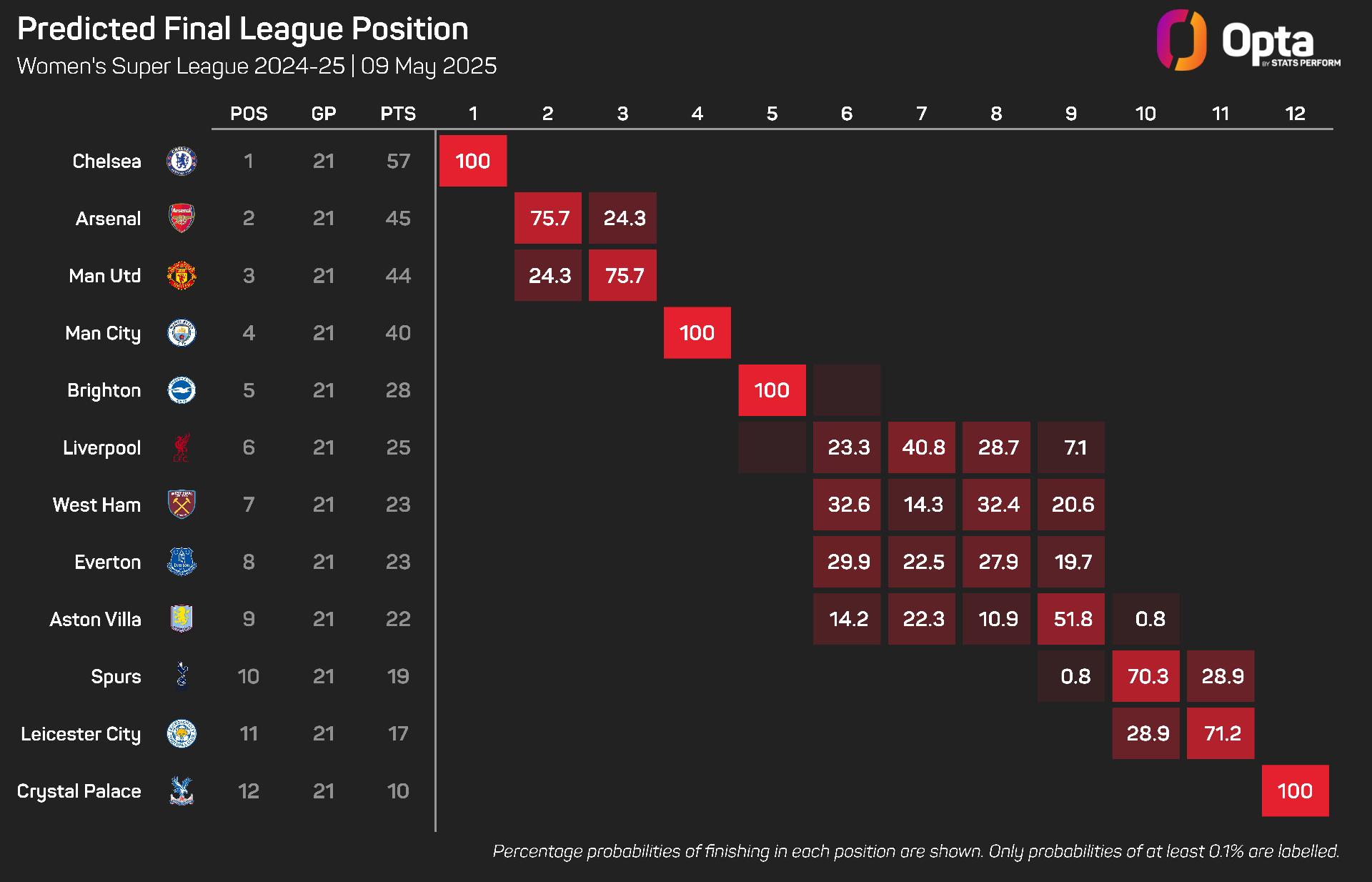Select the Leicester City badge
Viewport: 1372px width, 882px height.
pos(182,733)
